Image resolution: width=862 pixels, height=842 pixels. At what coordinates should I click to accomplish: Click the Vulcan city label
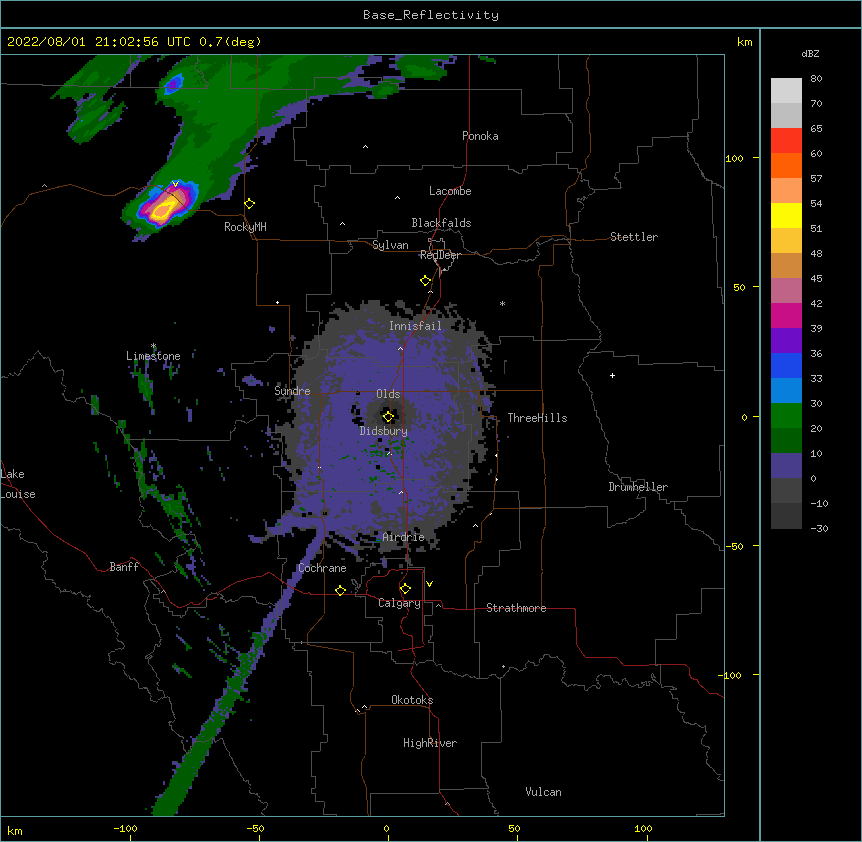[x=543, y=792]
